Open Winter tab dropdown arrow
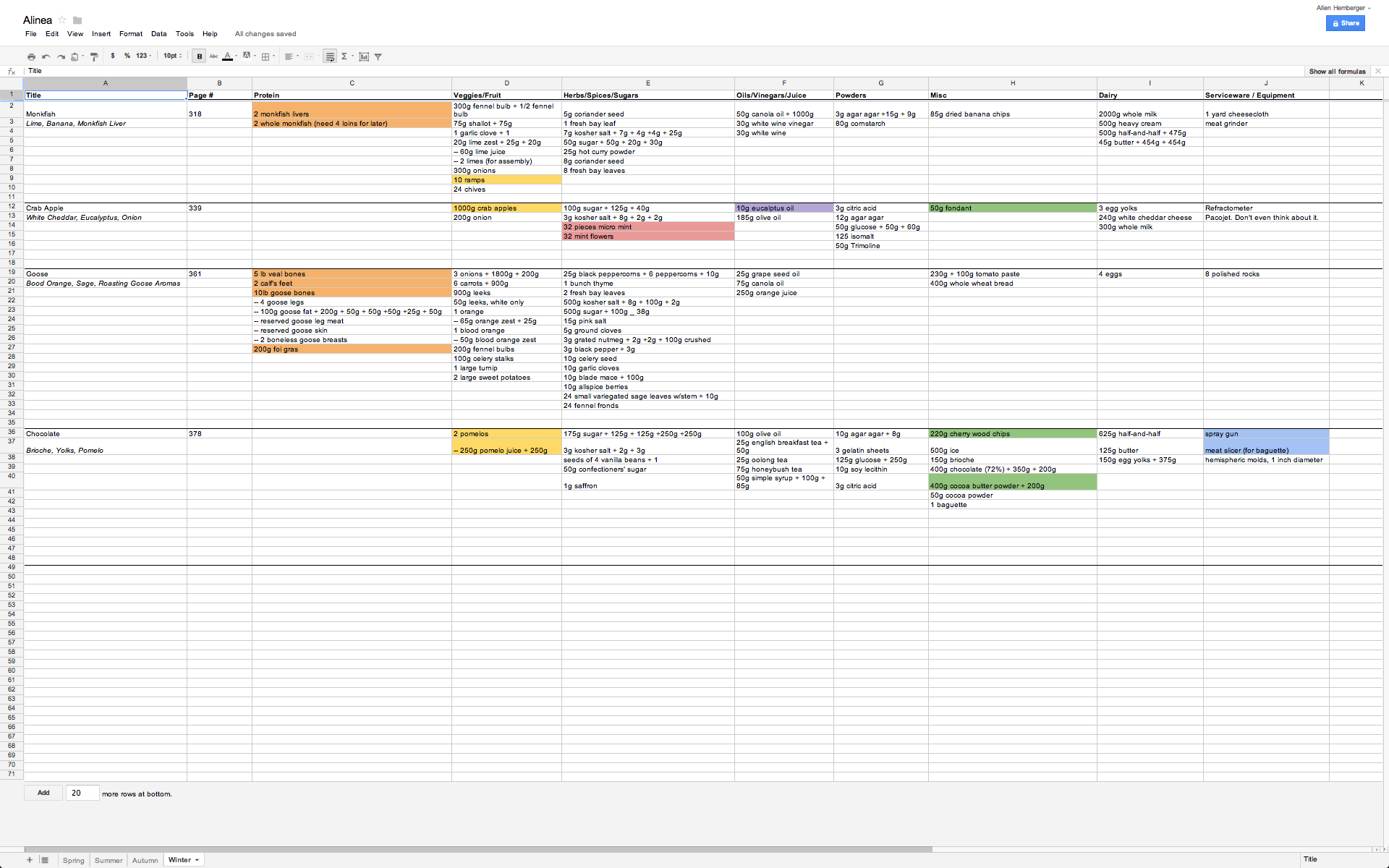Screen dimensions: 1389x868 tap(197, 860)
